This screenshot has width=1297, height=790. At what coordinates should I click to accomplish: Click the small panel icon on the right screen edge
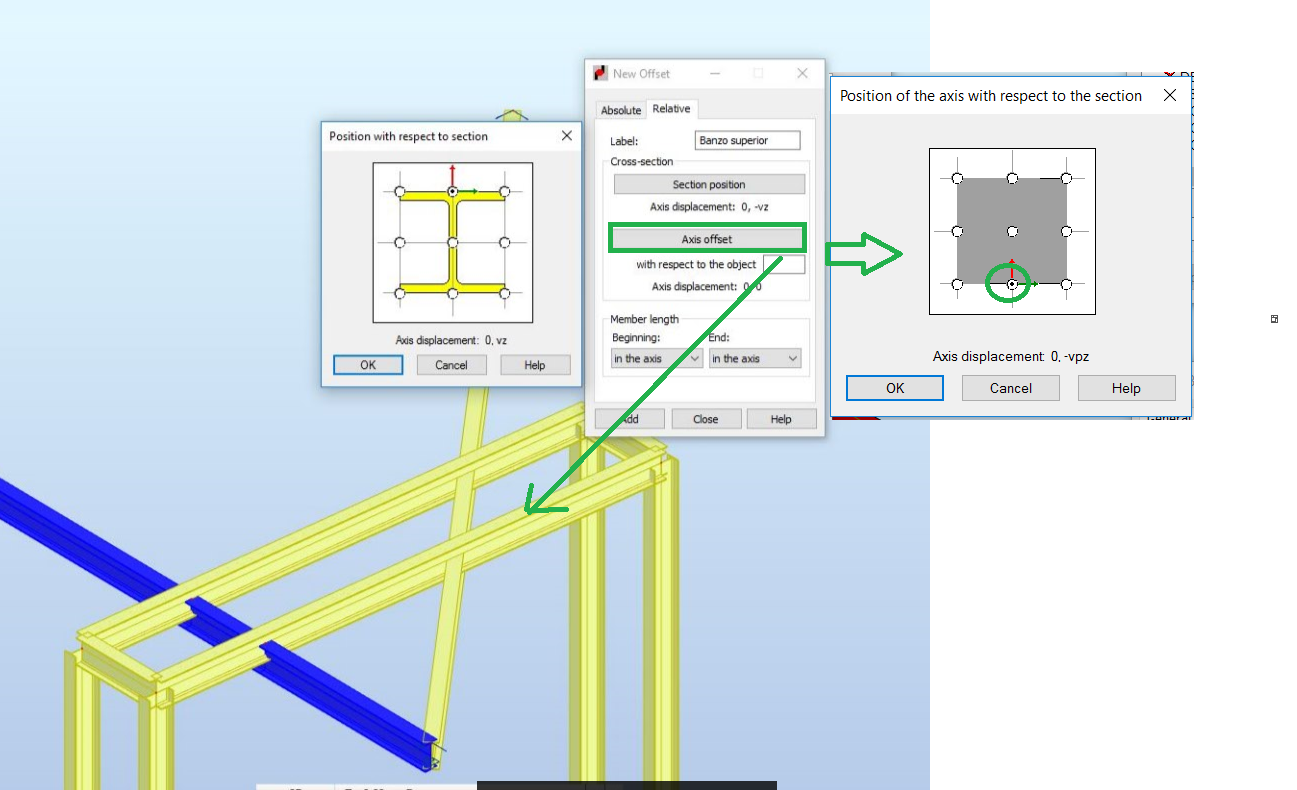pos(1274,318)
